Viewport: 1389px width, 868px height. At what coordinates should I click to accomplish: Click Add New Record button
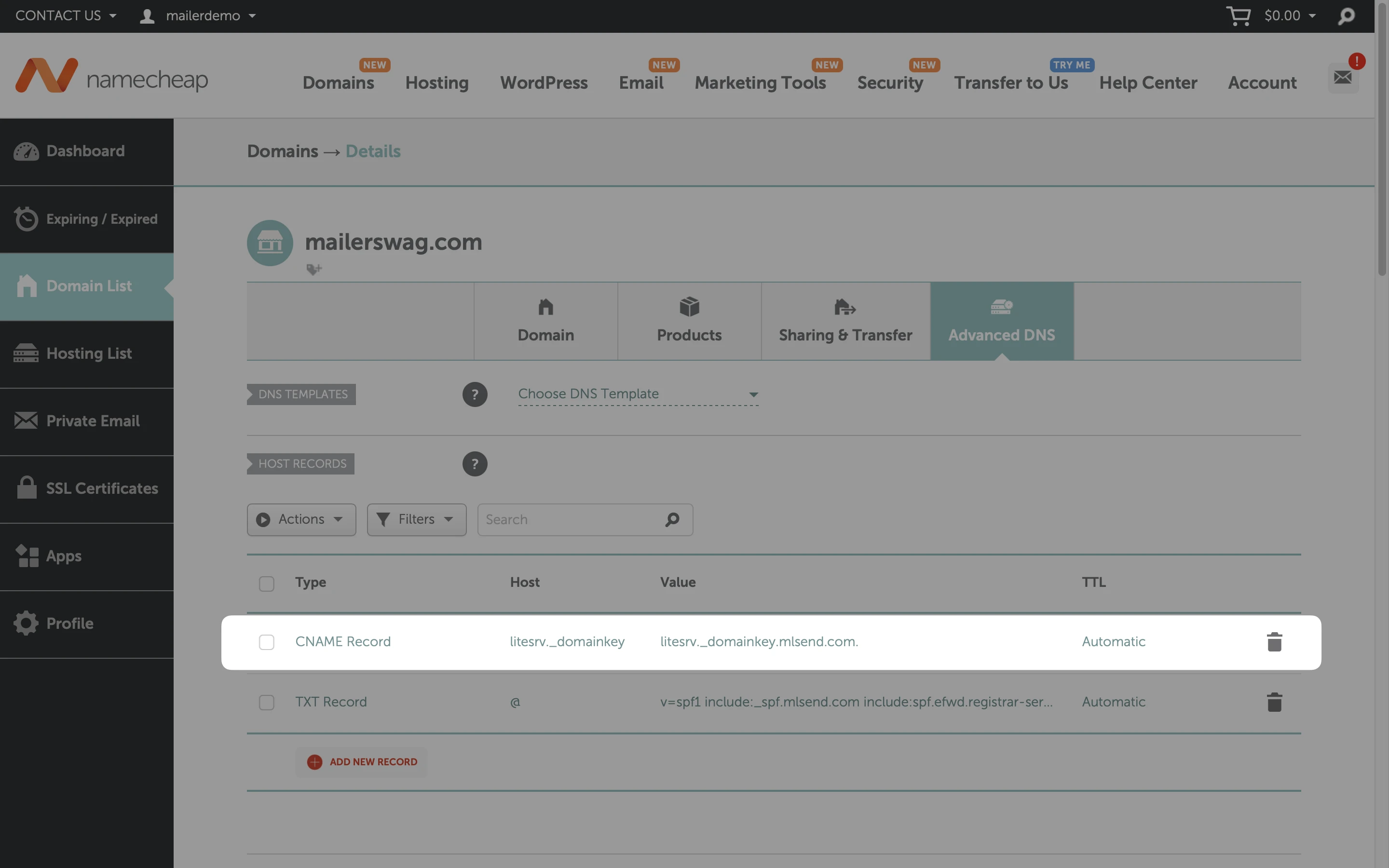tap(362, 762)
